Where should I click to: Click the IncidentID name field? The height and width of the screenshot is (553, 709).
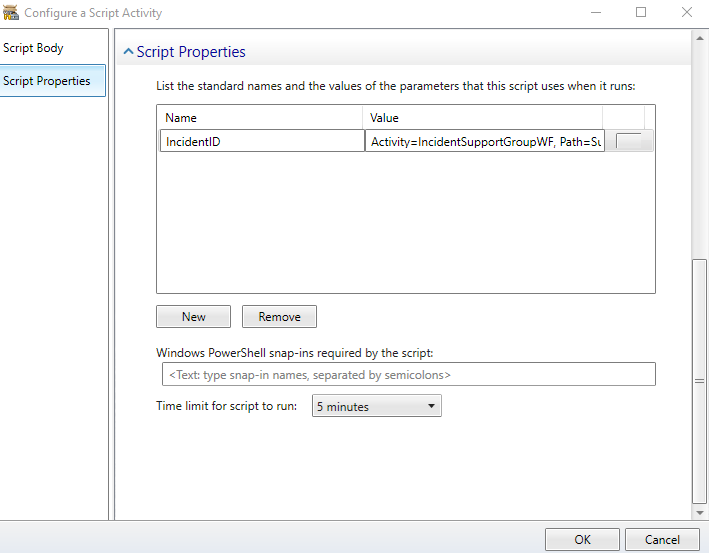[x=262, y=141]
